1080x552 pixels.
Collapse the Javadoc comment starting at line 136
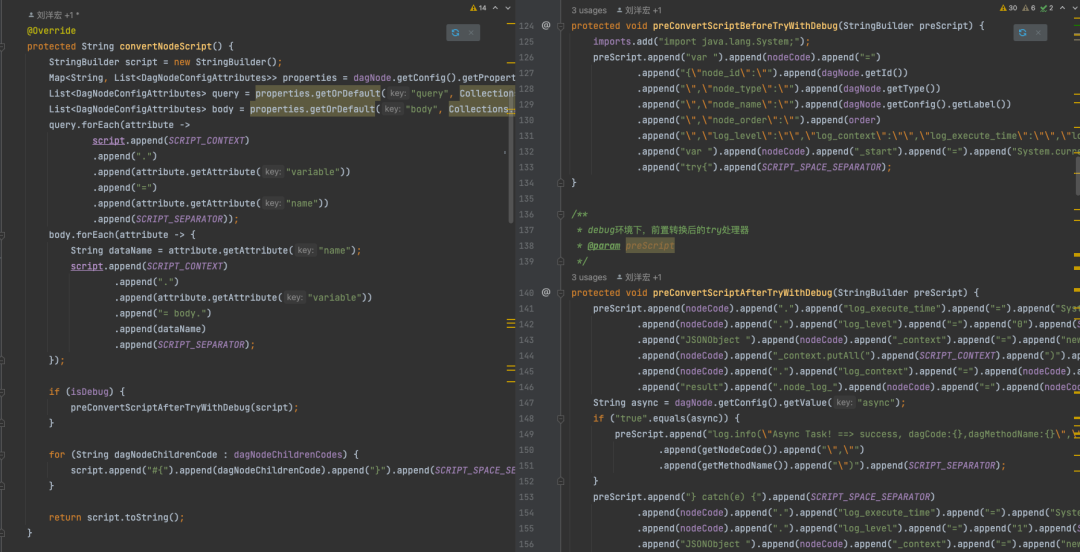click(561, 214)
